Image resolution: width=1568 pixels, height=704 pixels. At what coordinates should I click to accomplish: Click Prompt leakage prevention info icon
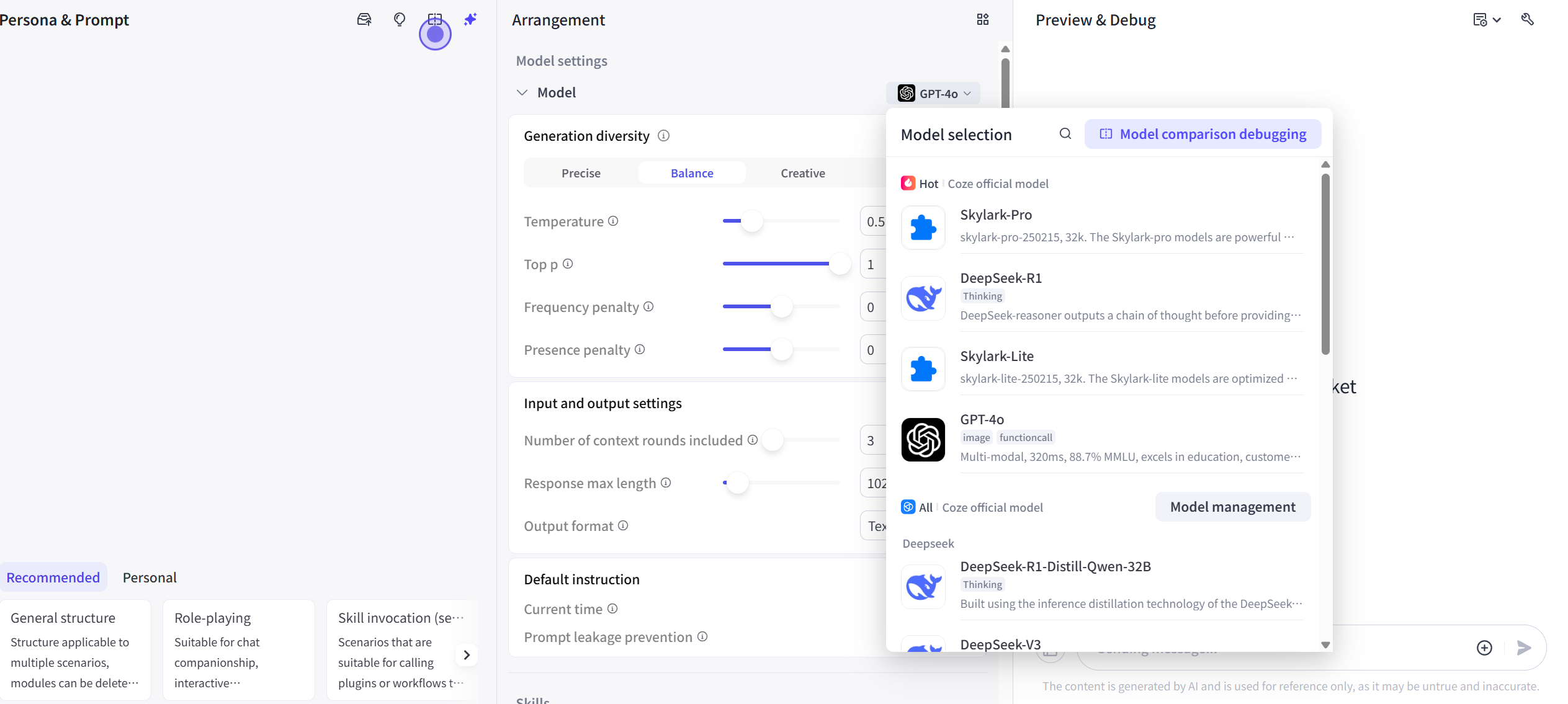coord(702,636)
